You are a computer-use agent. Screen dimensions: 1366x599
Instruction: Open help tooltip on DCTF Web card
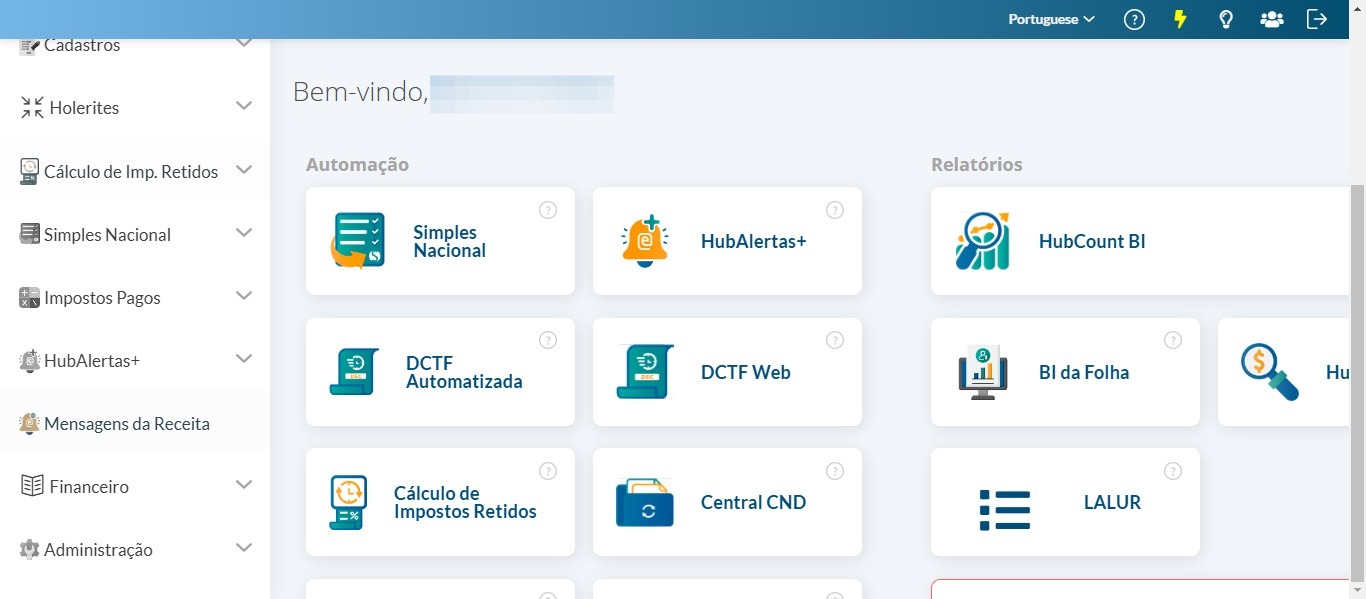835,340
